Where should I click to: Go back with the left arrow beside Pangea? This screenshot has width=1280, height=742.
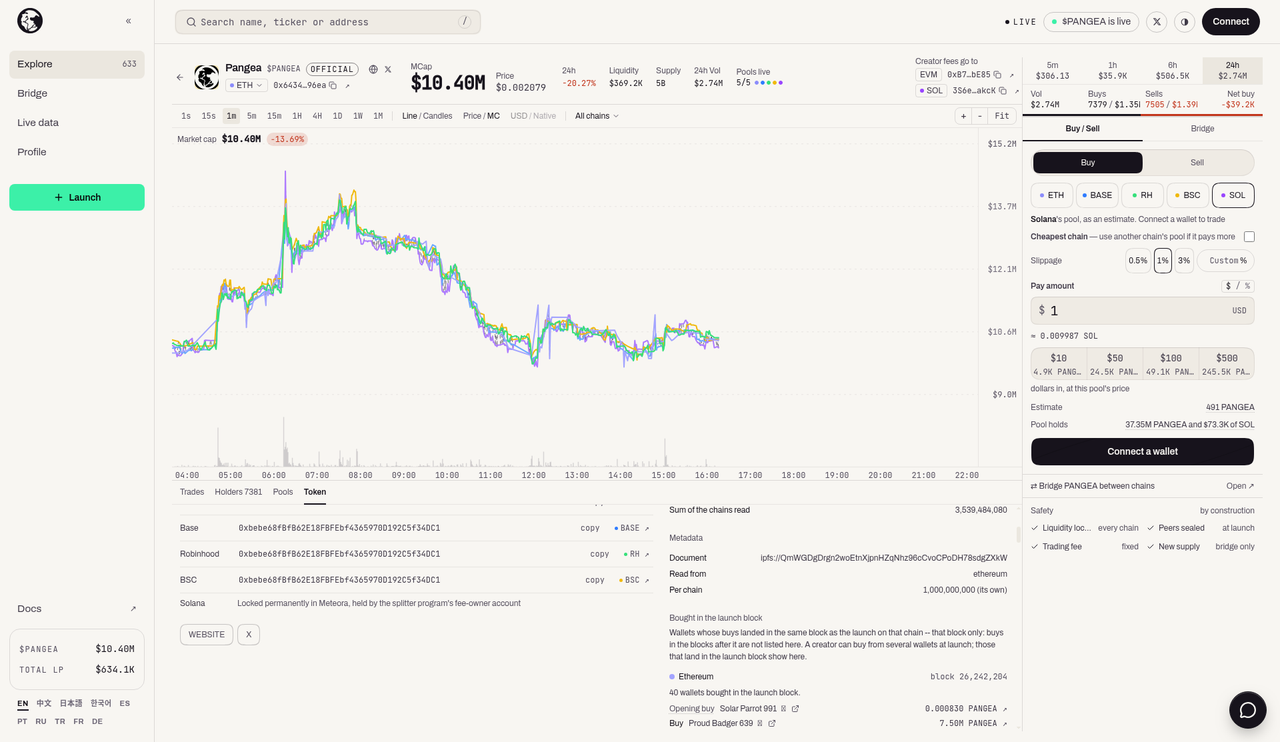coord(180,77)
